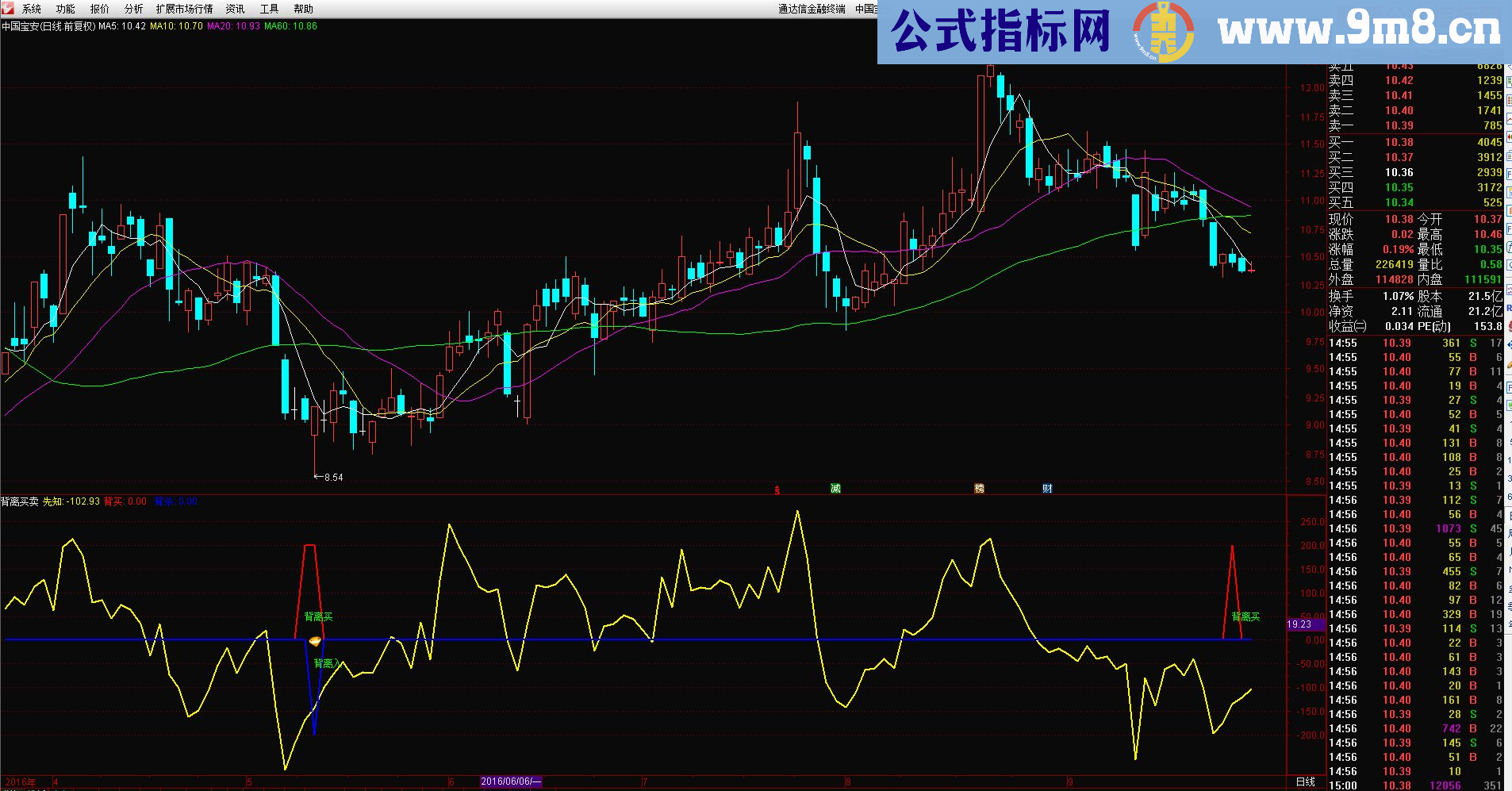Image resolution: width=1512 pixels, height=791 pixels.
Task: Click the 9m8.cn coin logo
Action: (x=1162, y=32)
